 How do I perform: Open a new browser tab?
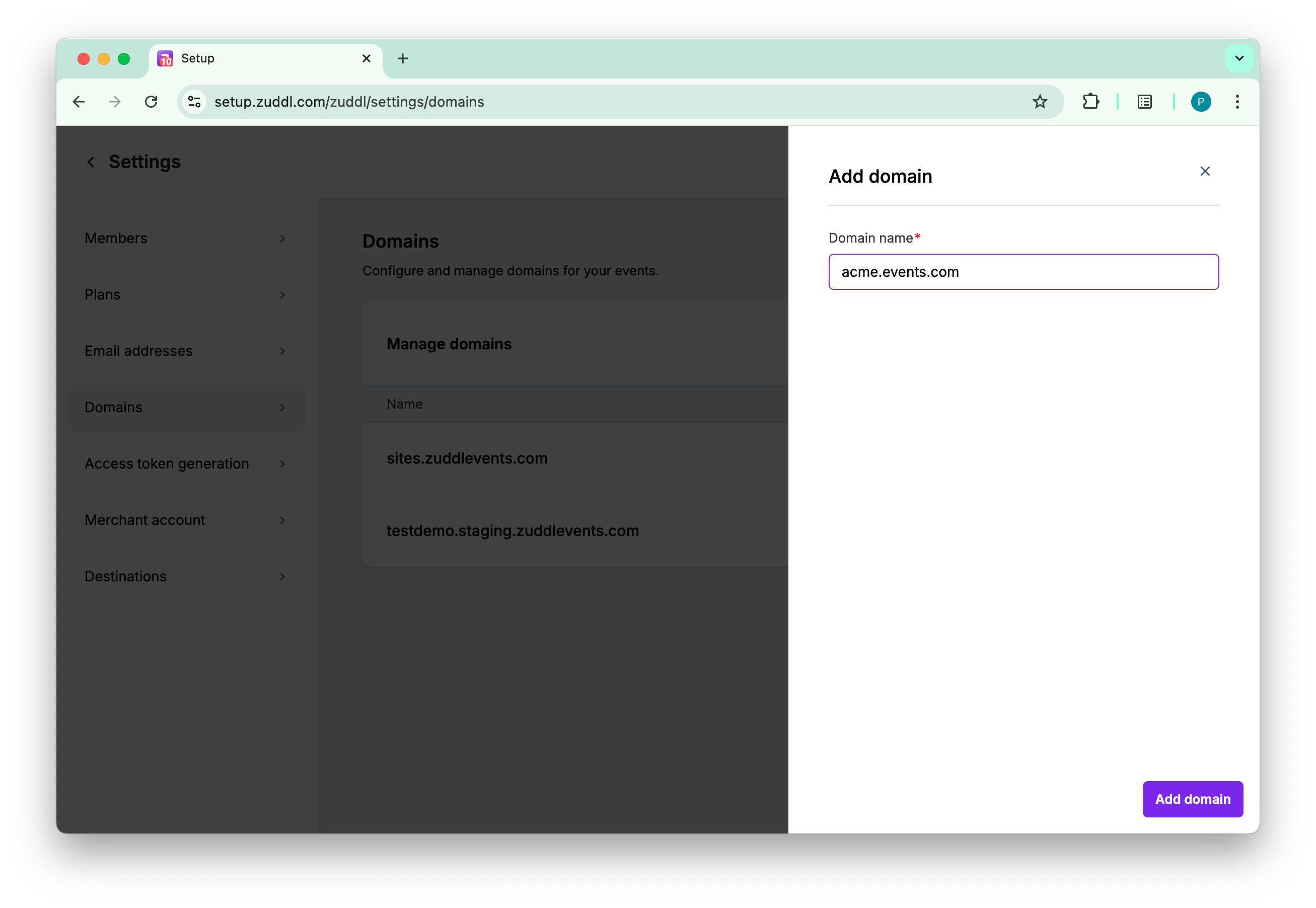(x=403, y=58)
